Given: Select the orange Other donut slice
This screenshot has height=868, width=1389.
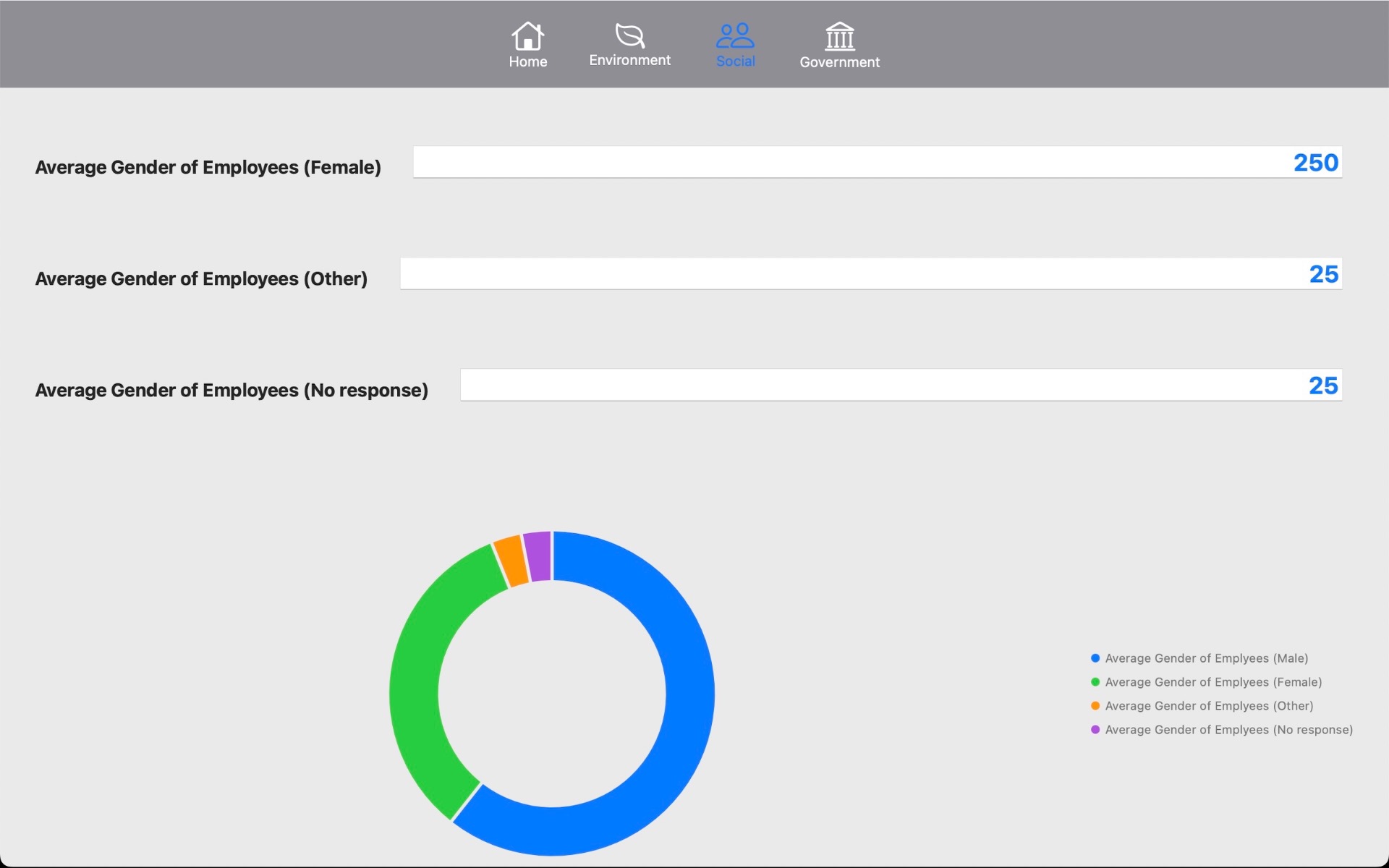Looking at the screenshot, I should click(x=511, y=561).
